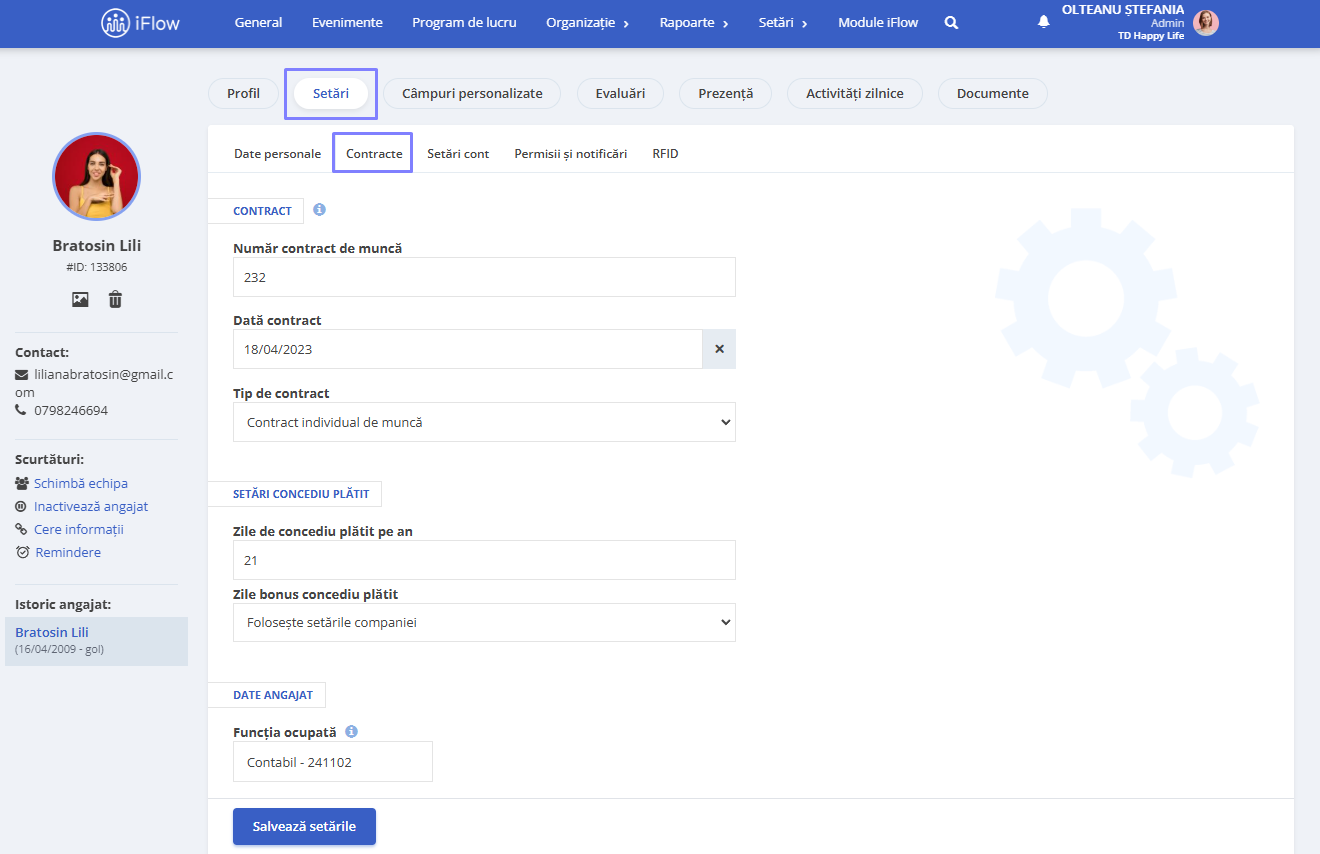The width and height of the screenshot is (1320, 854).
Task: Switch to the Profil tab
Action: point(243,93)
